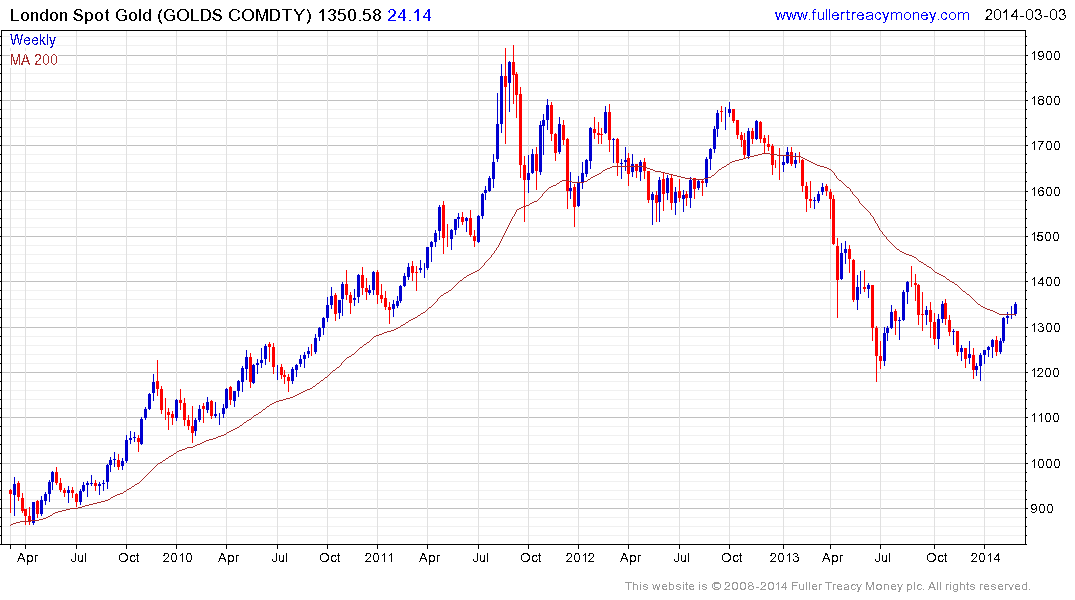The width and height of the screenshot is (1075, 600).
Task: Click the 1600 price axis label
Action: tap(1046, 191)
